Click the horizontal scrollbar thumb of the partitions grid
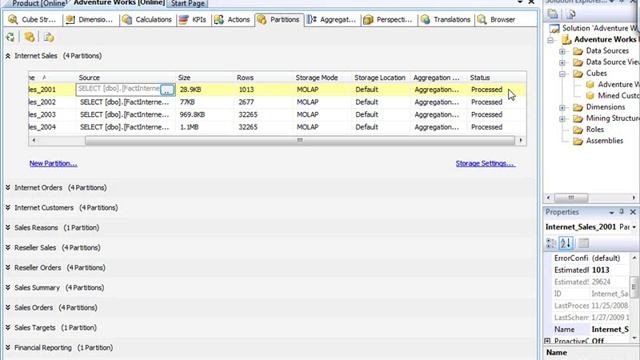Viewport: 640px width, 360px height. tap(300, 140)
